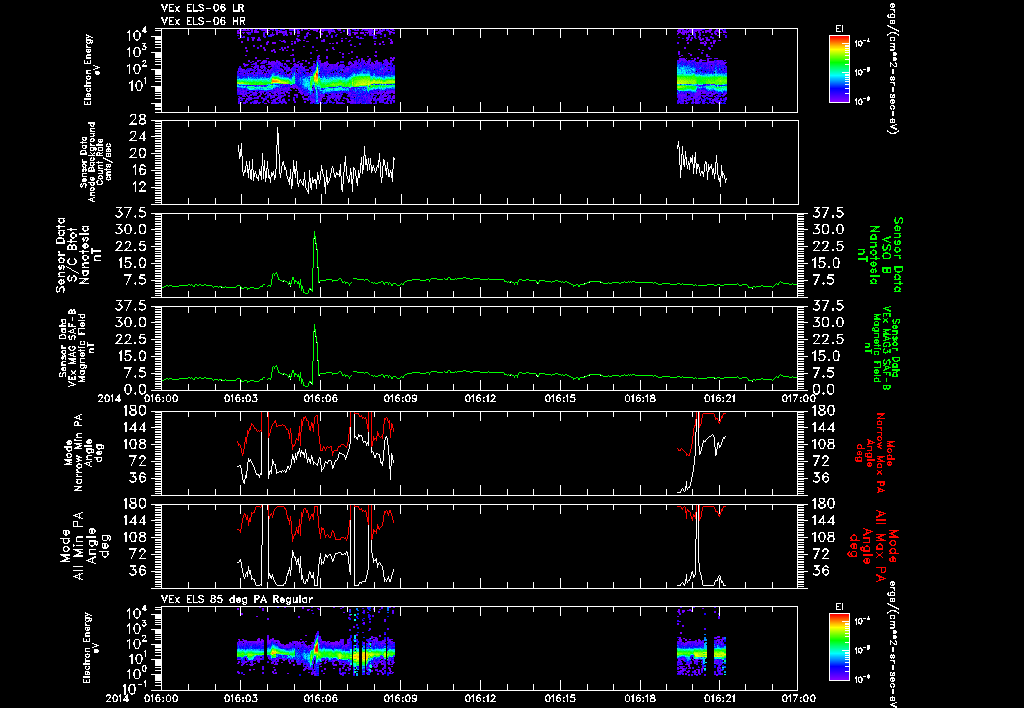Click '016:06' under the 85 deg PA spectrogram

321,698
